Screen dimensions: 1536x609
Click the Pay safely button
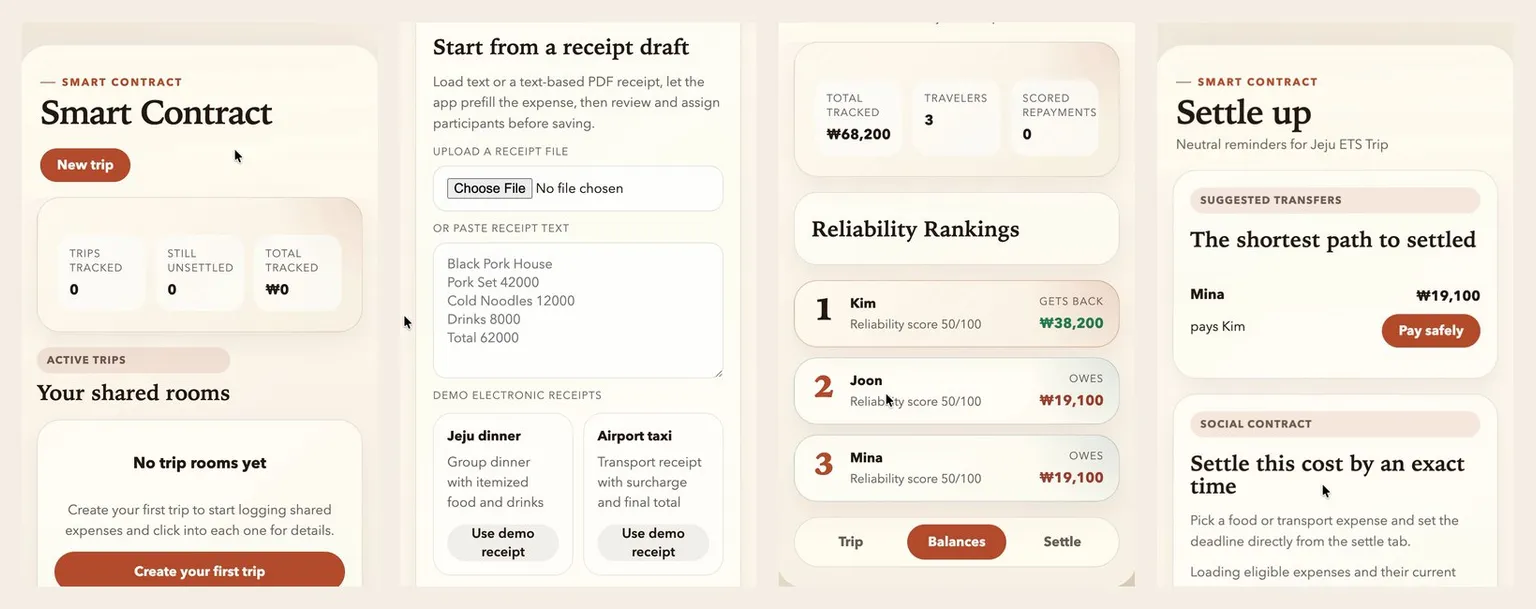tap(1430, 331)
